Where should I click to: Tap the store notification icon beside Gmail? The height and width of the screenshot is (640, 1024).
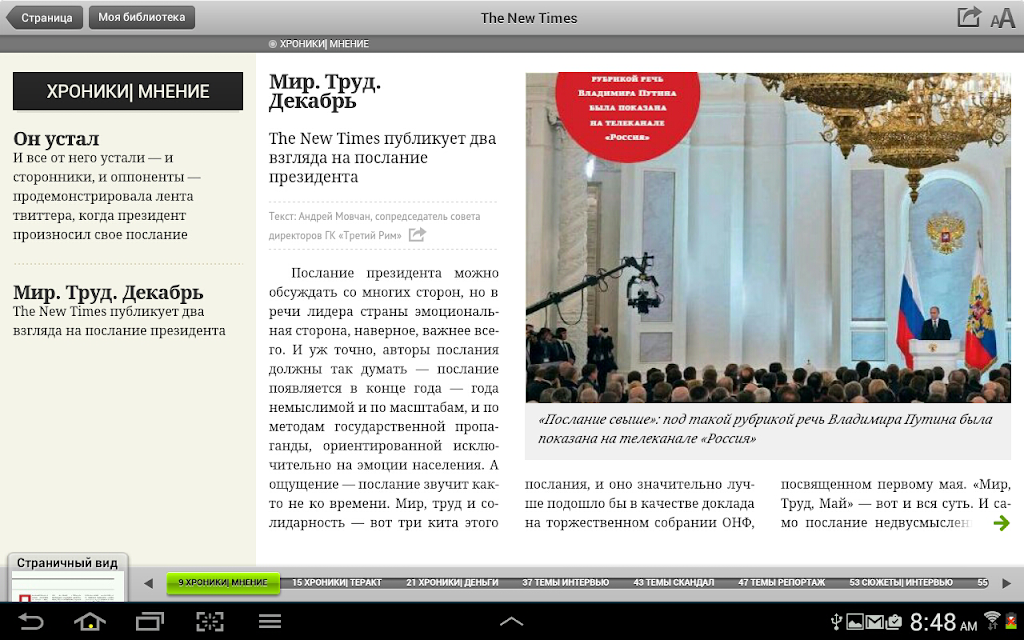(x=894, y=622)
